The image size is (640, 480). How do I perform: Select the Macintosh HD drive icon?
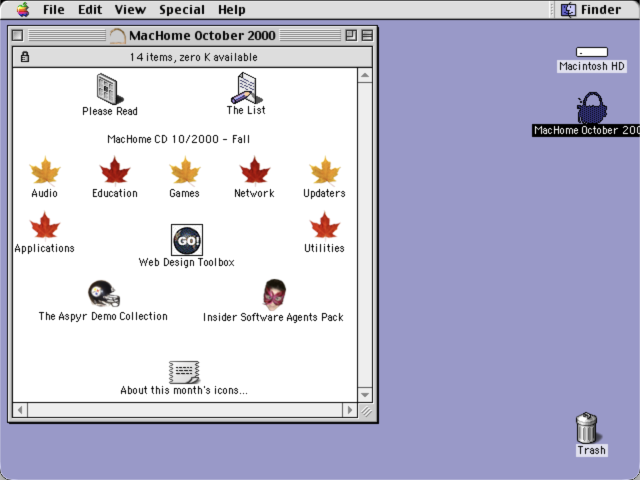592,52
